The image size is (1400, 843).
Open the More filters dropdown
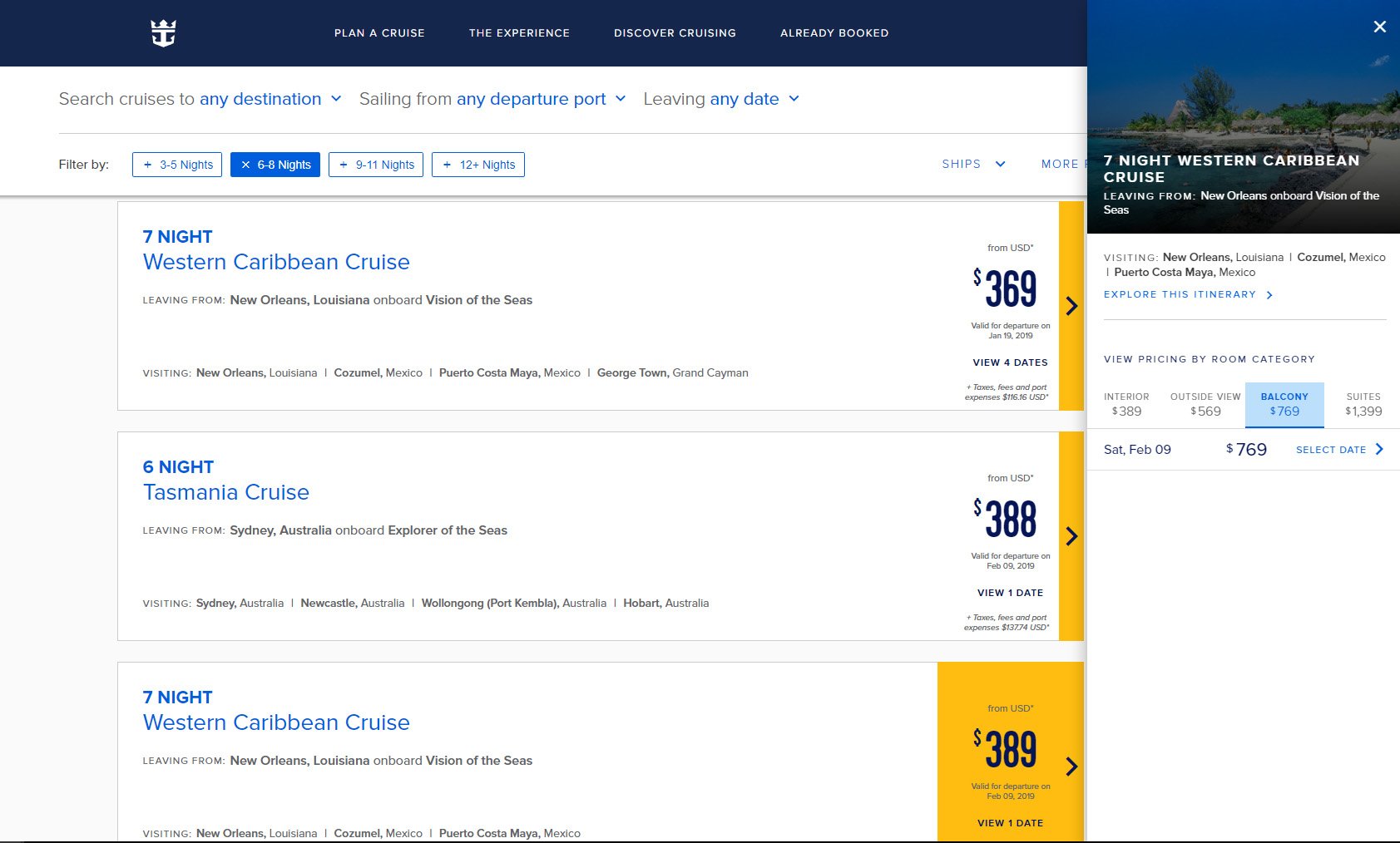click(x=1063, y=164)
